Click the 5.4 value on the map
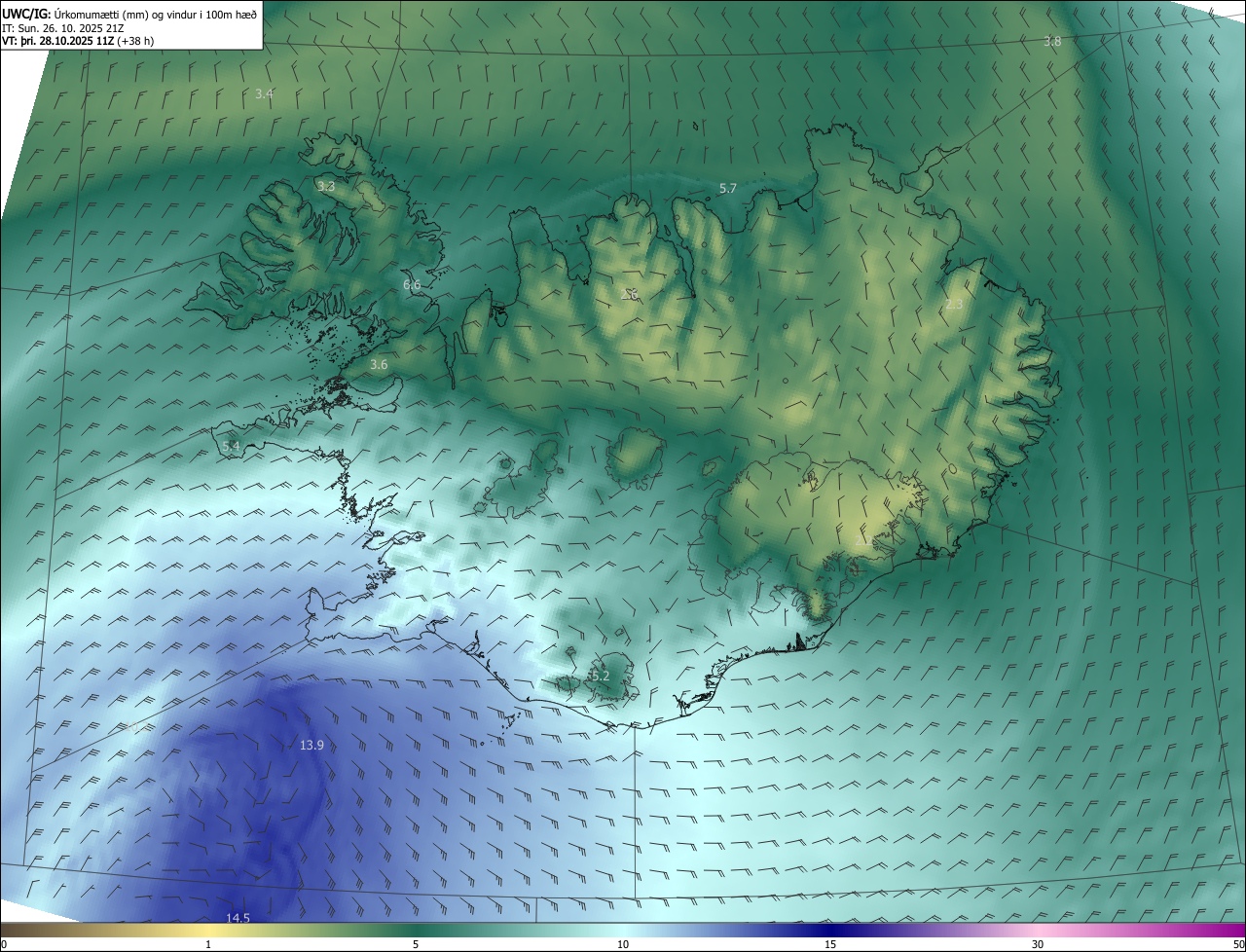The image size is (1246, 952). coord(231,446)
